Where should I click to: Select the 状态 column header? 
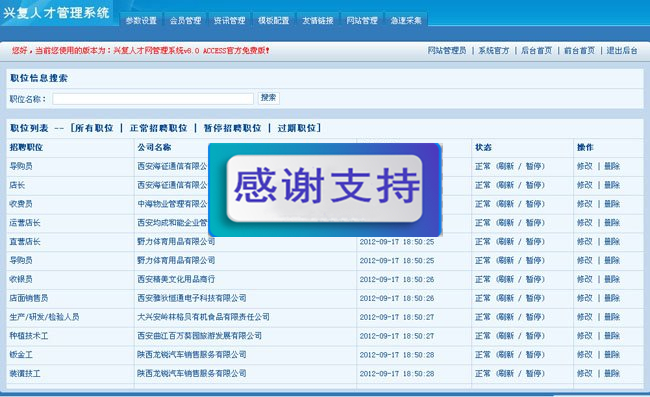click(x=483, y=148)
